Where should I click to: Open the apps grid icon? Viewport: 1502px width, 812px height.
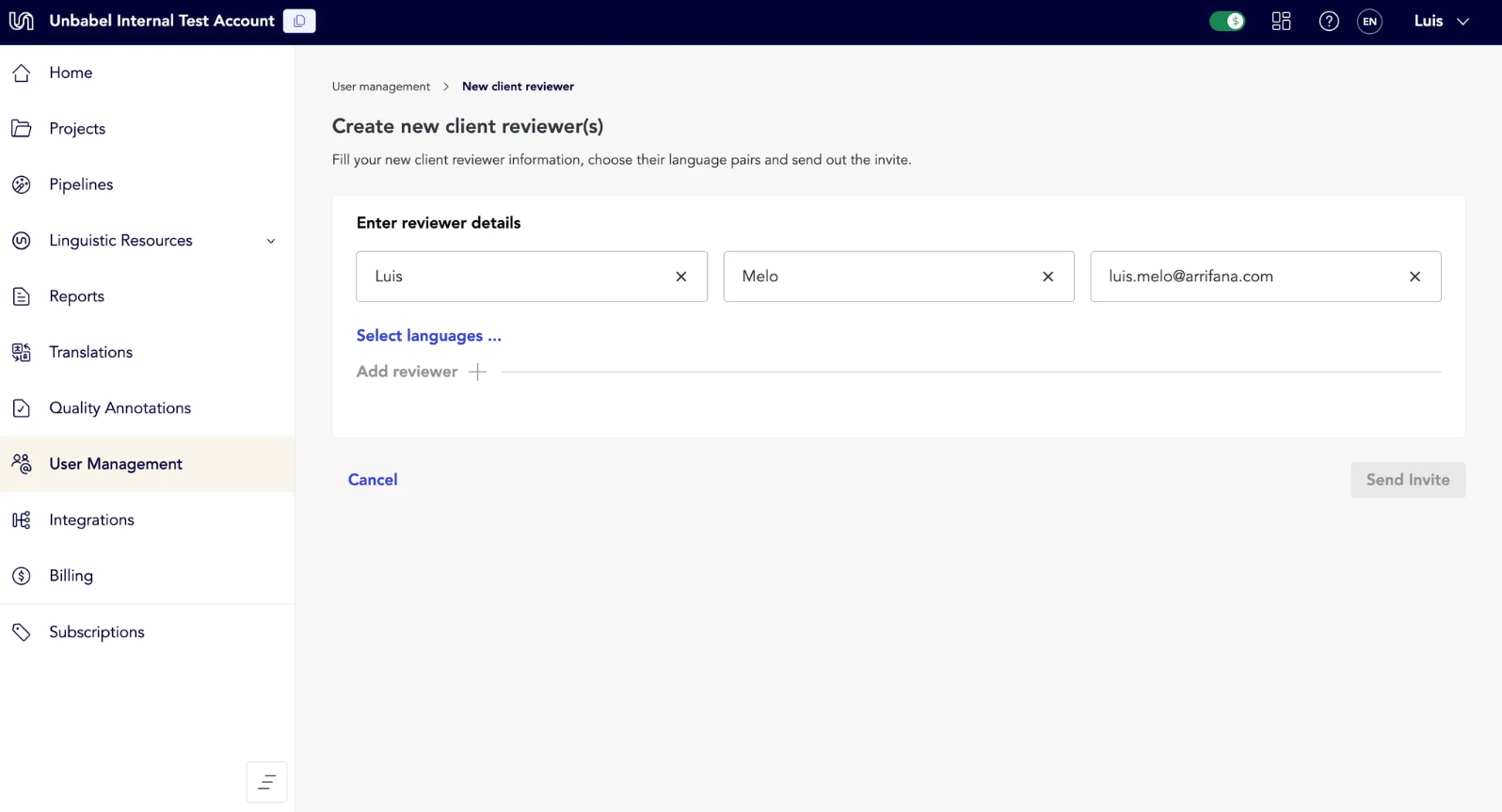point(1281,21)
